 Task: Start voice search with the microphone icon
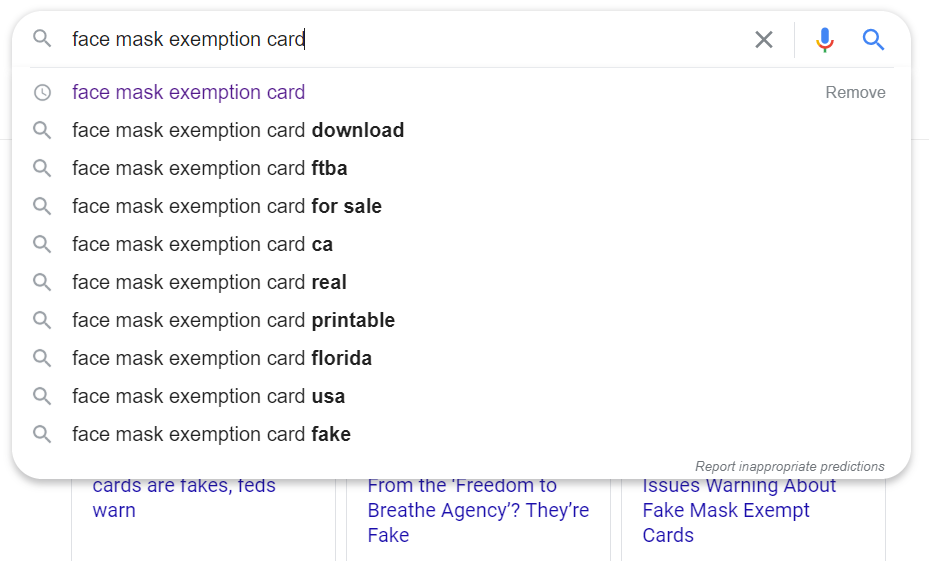(824, 40)
